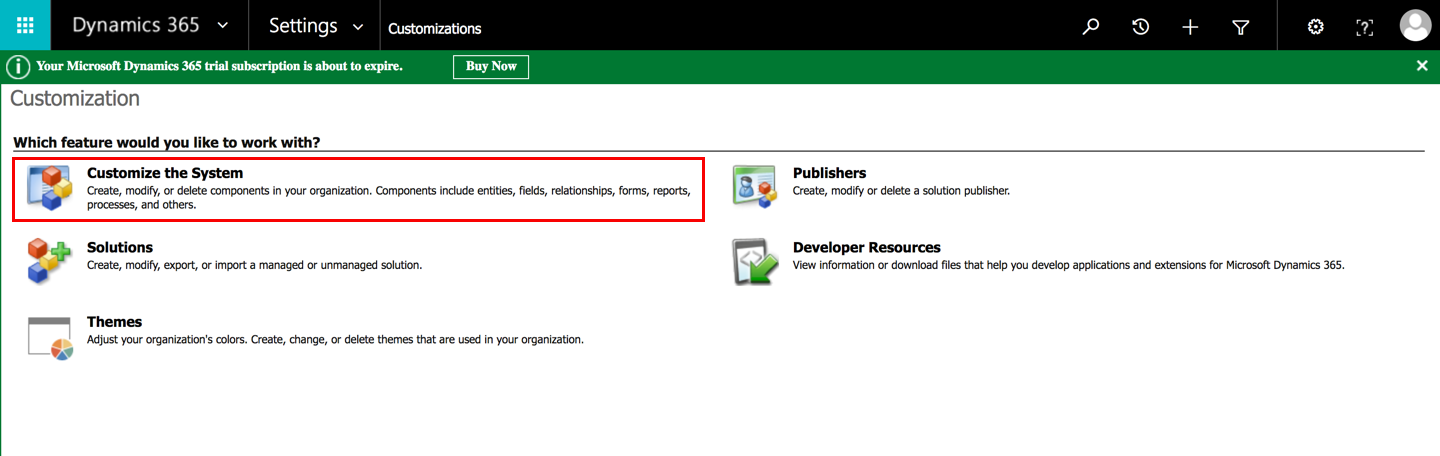
Task: Open the app launcher waffle icon
Action: [25, 25]
